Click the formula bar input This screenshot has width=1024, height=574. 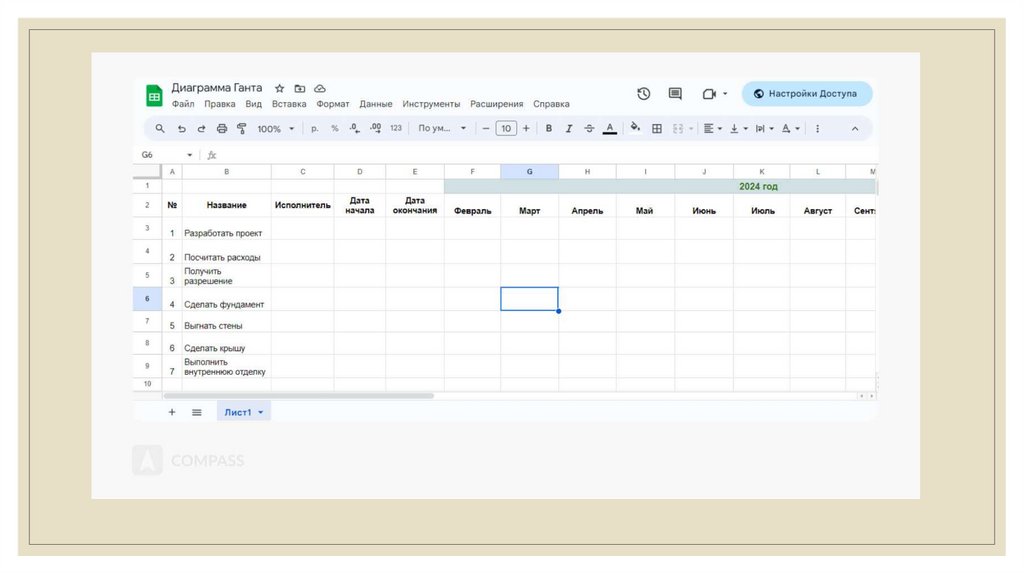point(549,155)
